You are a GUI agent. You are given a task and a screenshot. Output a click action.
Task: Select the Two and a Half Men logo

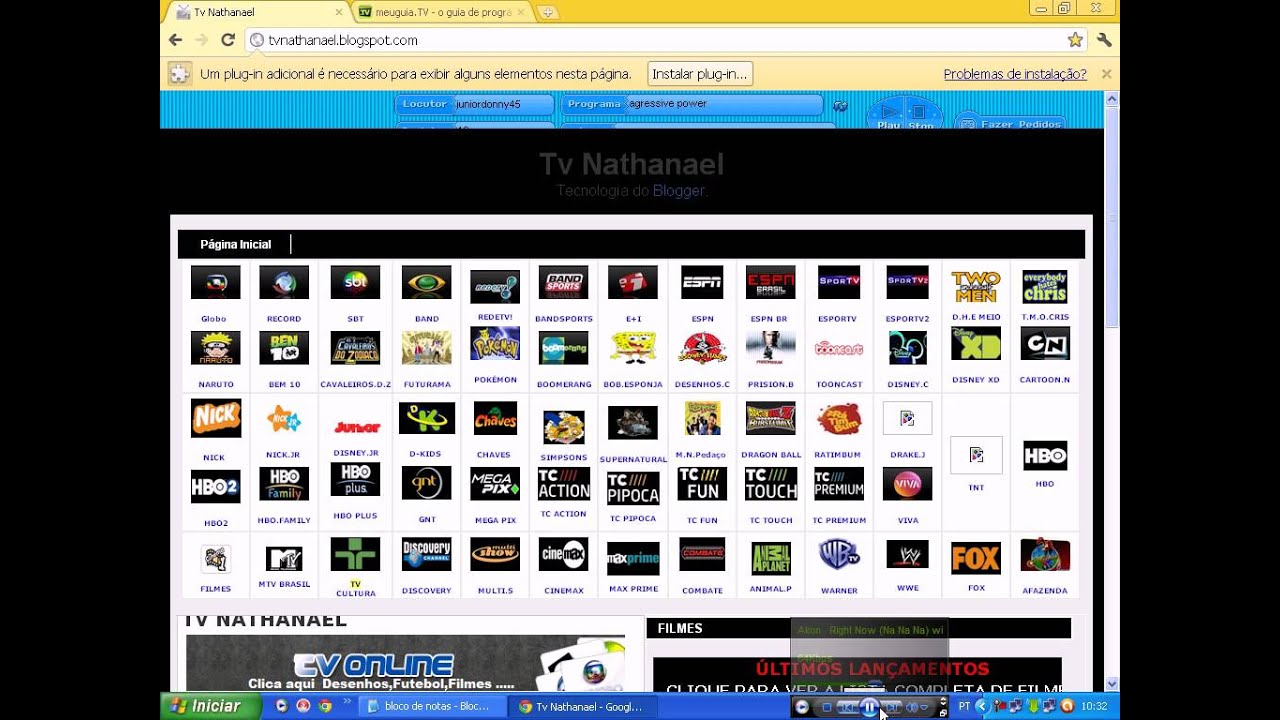976,286
